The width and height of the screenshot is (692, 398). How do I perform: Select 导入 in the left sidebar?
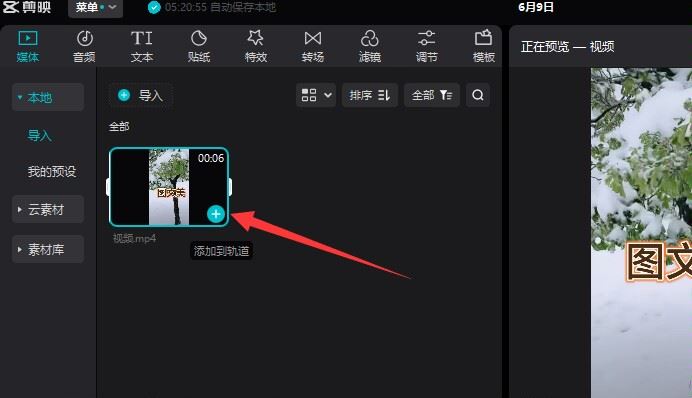(40, 135)
